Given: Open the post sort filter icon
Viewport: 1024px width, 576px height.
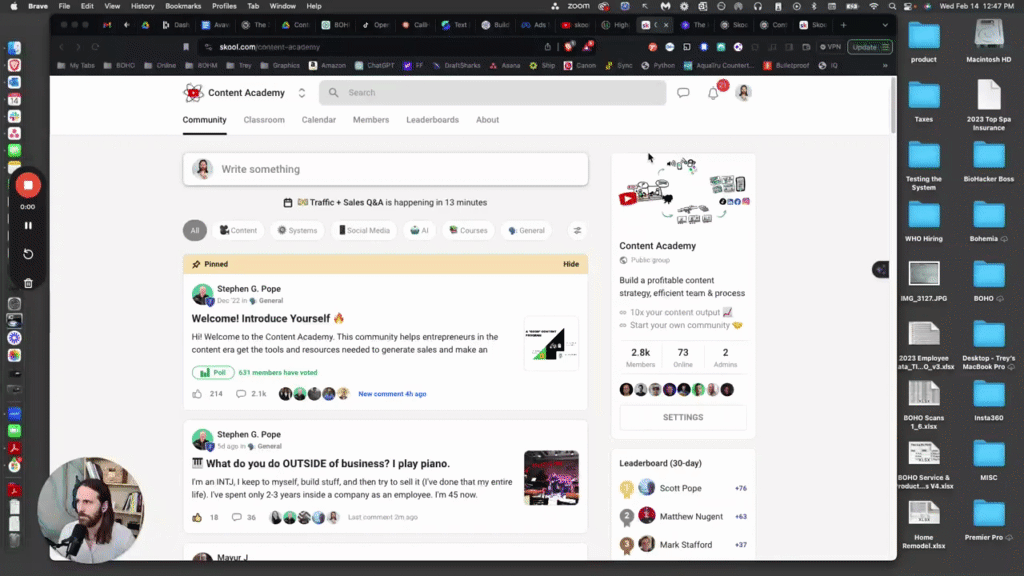Looking at the screenshot, I should tap(577, 231).
